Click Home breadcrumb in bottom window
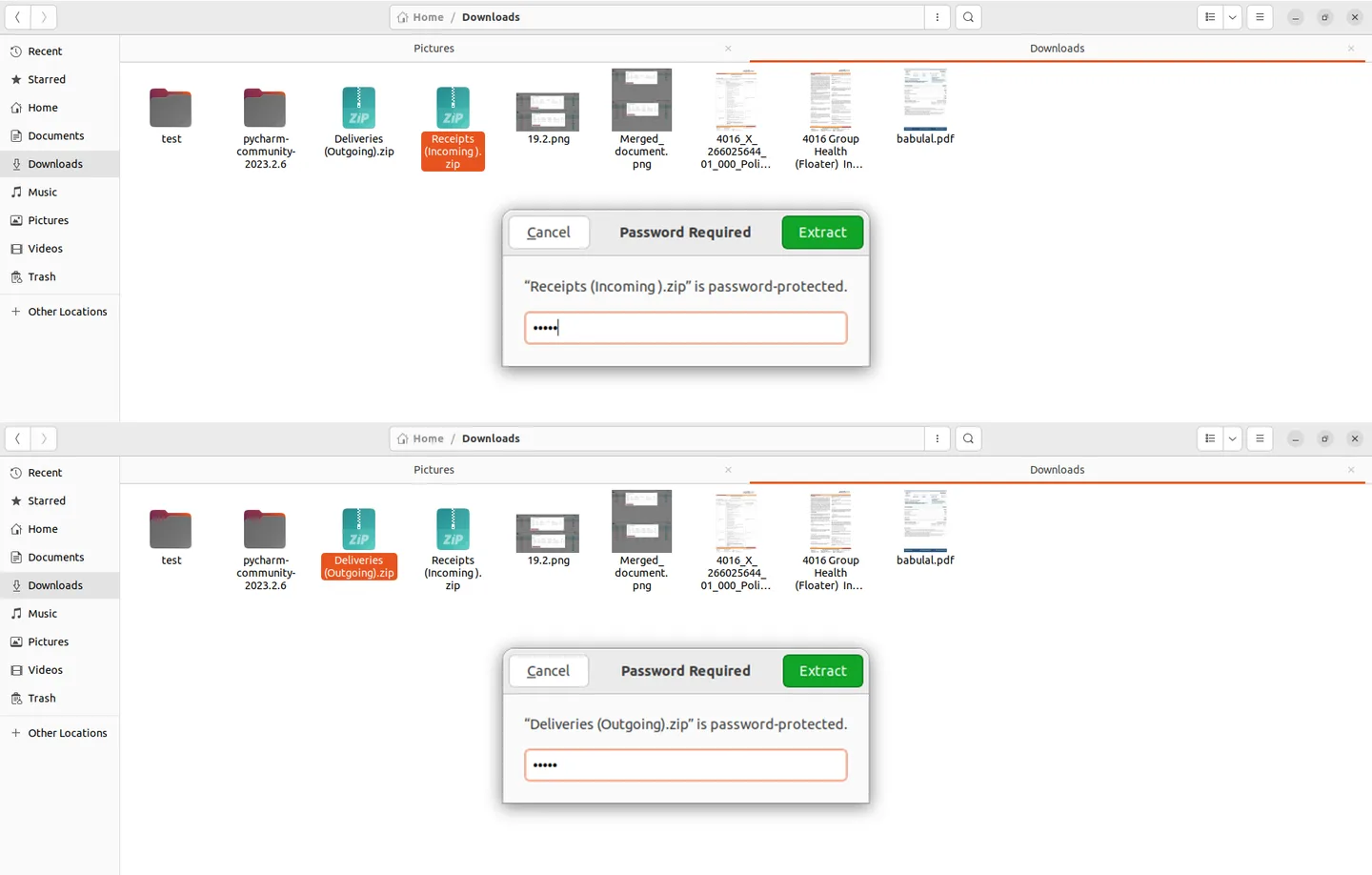 [x=420, y=438]
